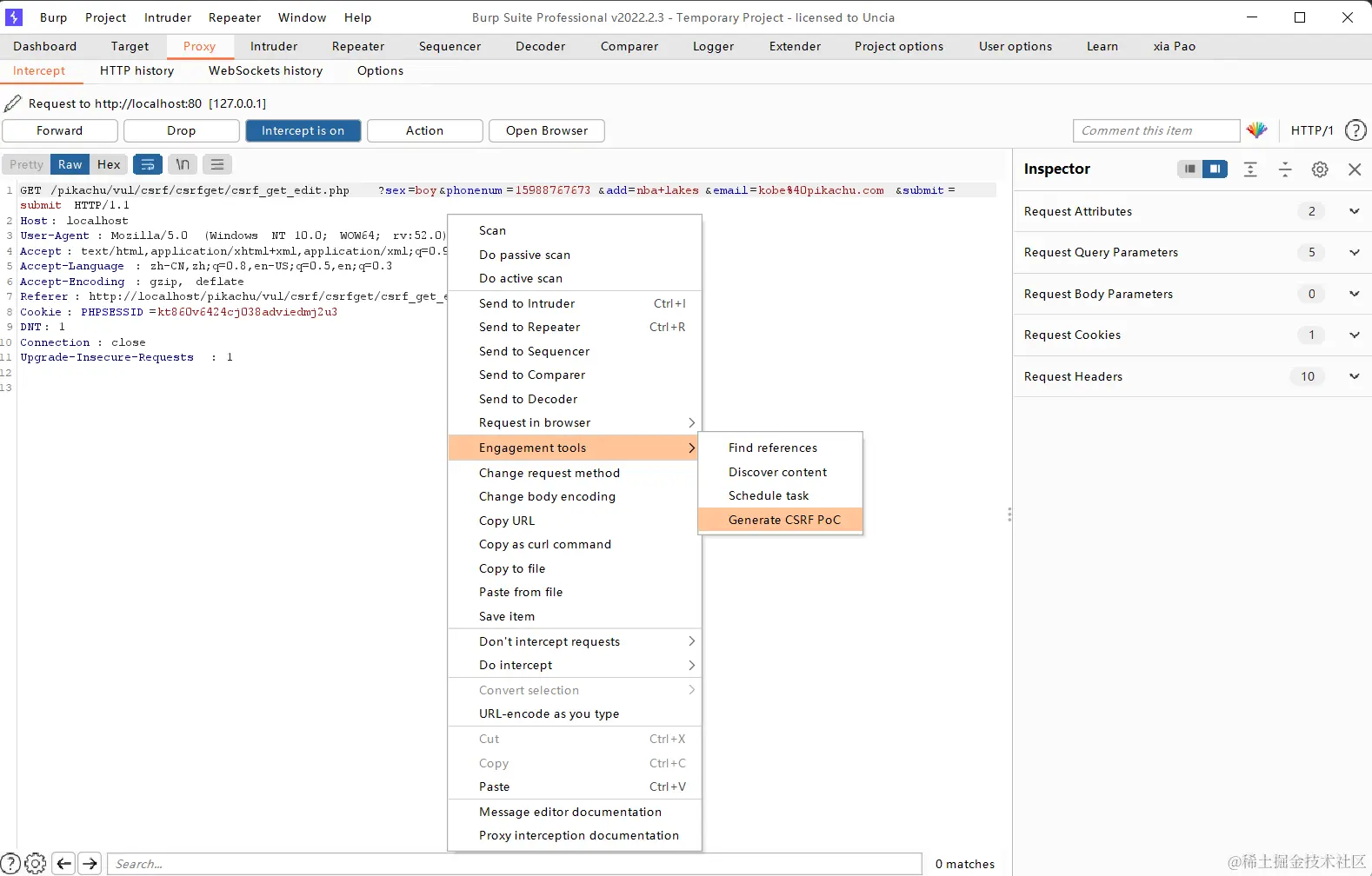Screen dimensions: 1372x876
Task: Select Engagement tools menu entry
Action: (x=574, y=448)
